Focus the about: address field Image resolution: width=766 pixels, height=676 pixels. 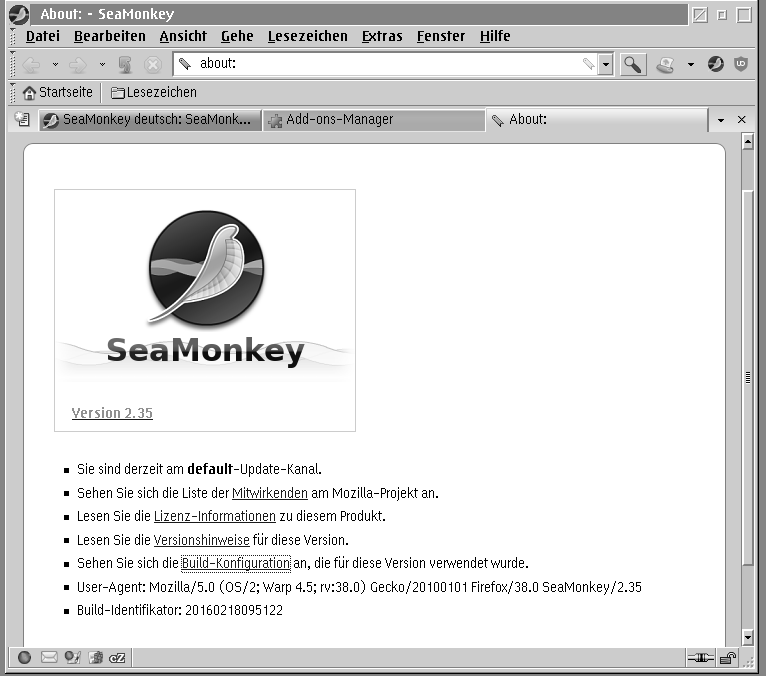click(386, 64)
